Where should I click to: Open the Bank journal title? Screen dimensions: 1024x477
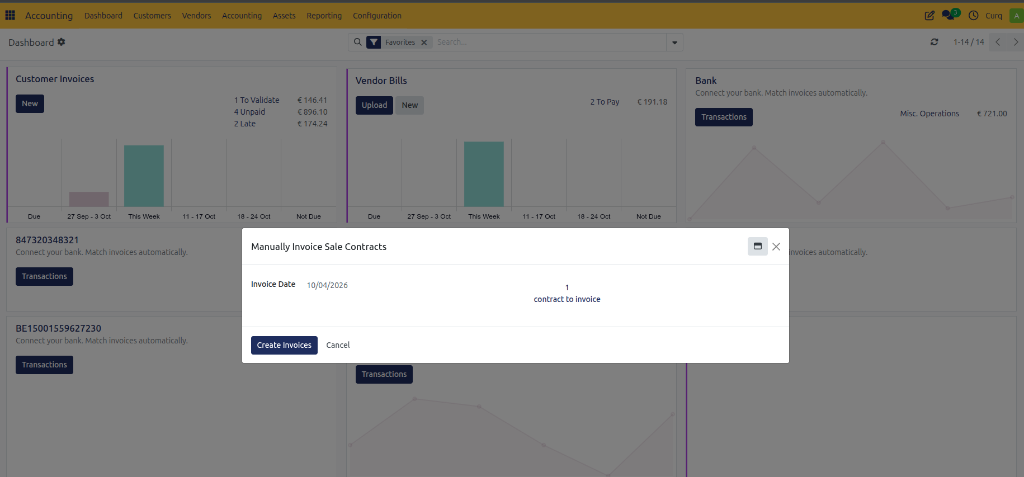tap(706, 81)
